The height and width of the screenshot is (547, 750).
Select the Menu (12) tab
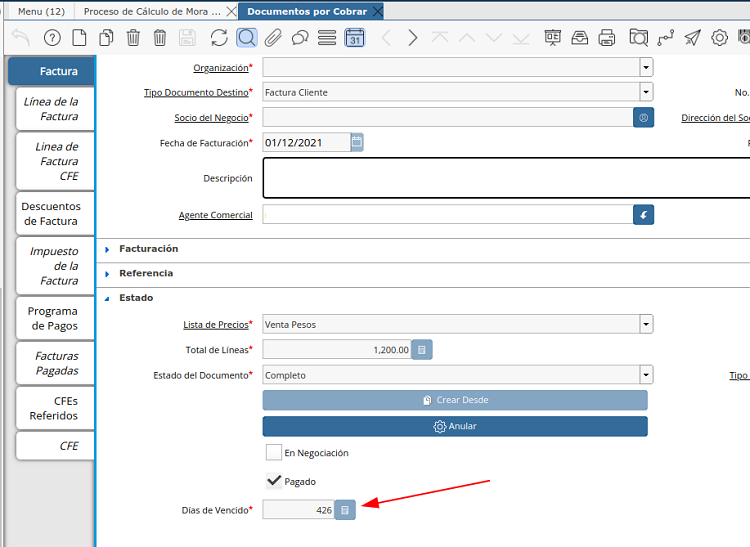pos(41,11)
